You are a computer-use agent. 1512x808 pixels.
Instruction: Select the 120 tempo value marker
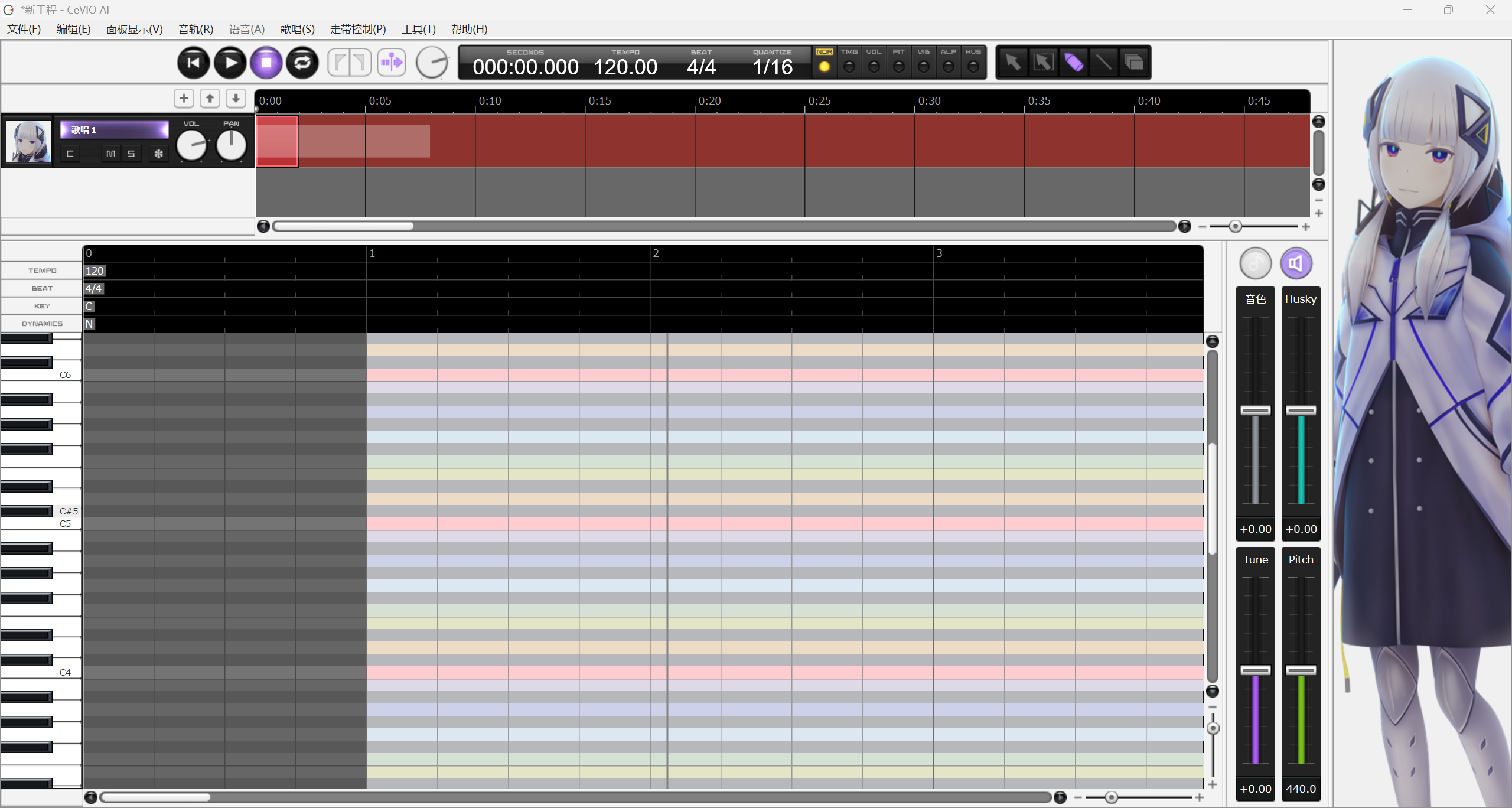pos(94,271)
